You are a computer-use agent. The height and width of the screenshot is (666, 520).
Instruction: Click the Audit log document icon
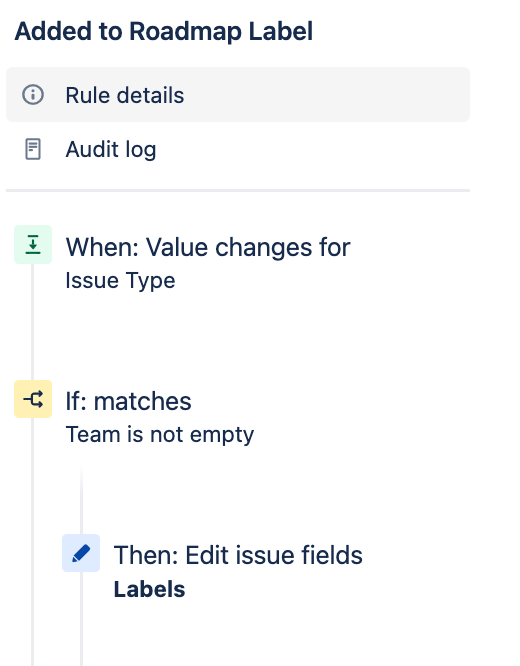(33, 149)
